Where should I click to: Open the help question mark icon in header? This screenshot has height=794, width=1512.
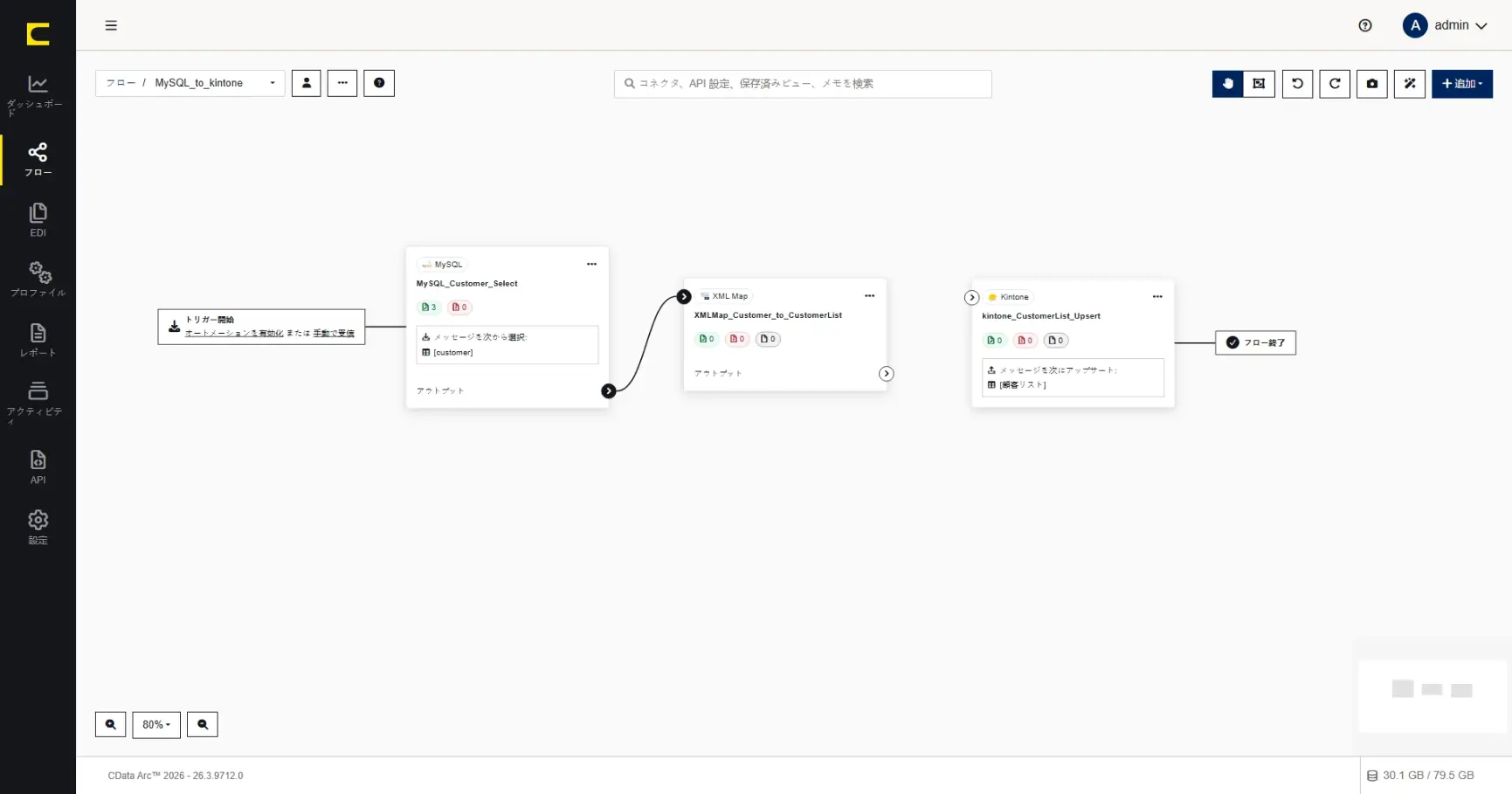[x=1365, y=25]
